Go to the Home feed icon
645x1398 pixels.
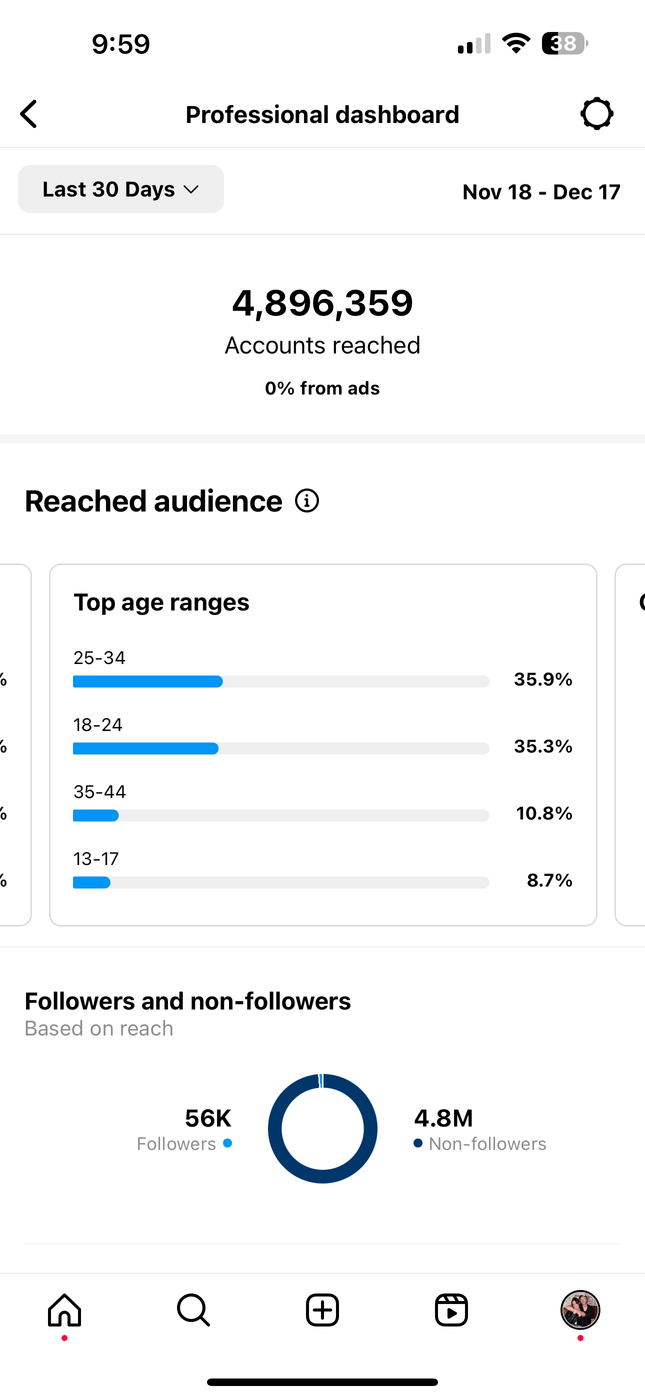click(x=65, y=1309)
